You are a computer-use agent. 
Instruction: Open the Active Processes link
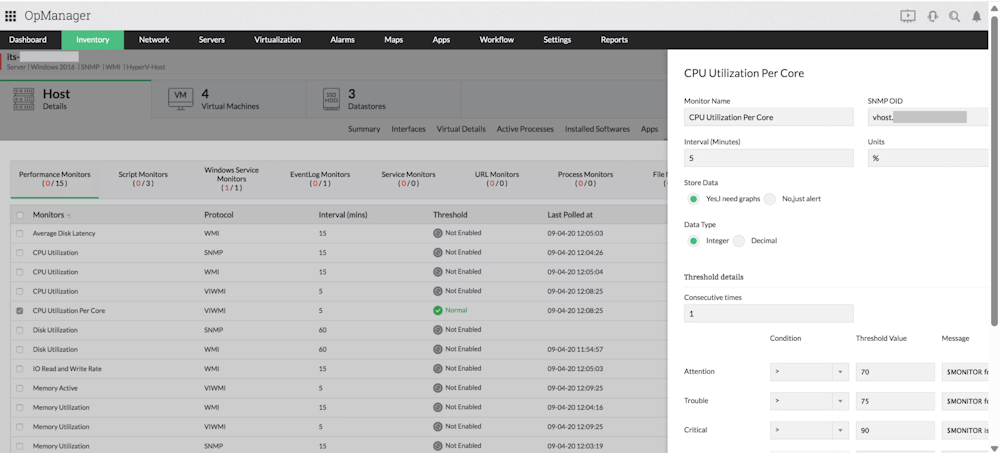pyautogui.click(x=525, y=129)
